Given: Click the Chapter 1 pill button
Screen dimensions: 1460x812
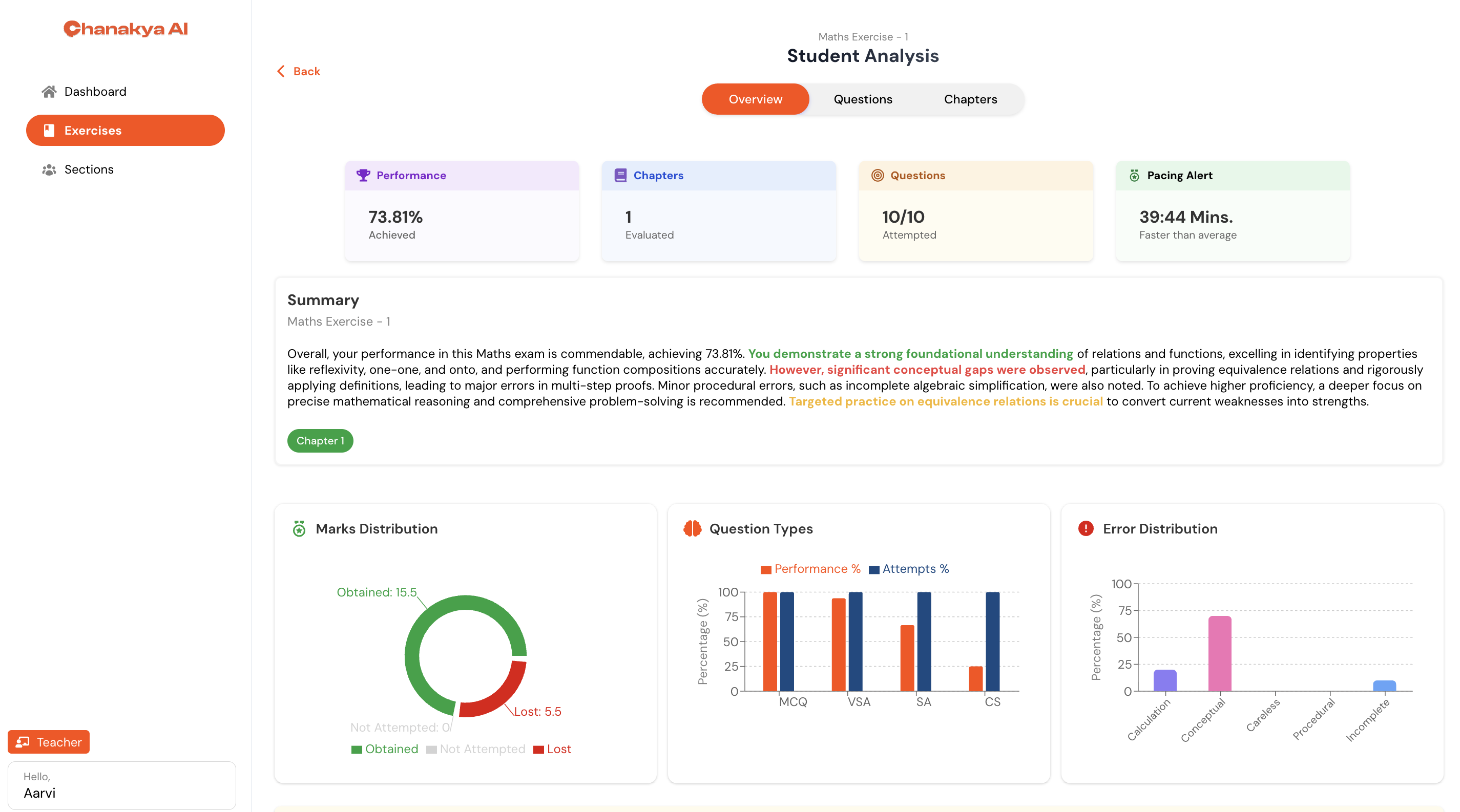Looking at the screenshot, I should click(320, 440).
